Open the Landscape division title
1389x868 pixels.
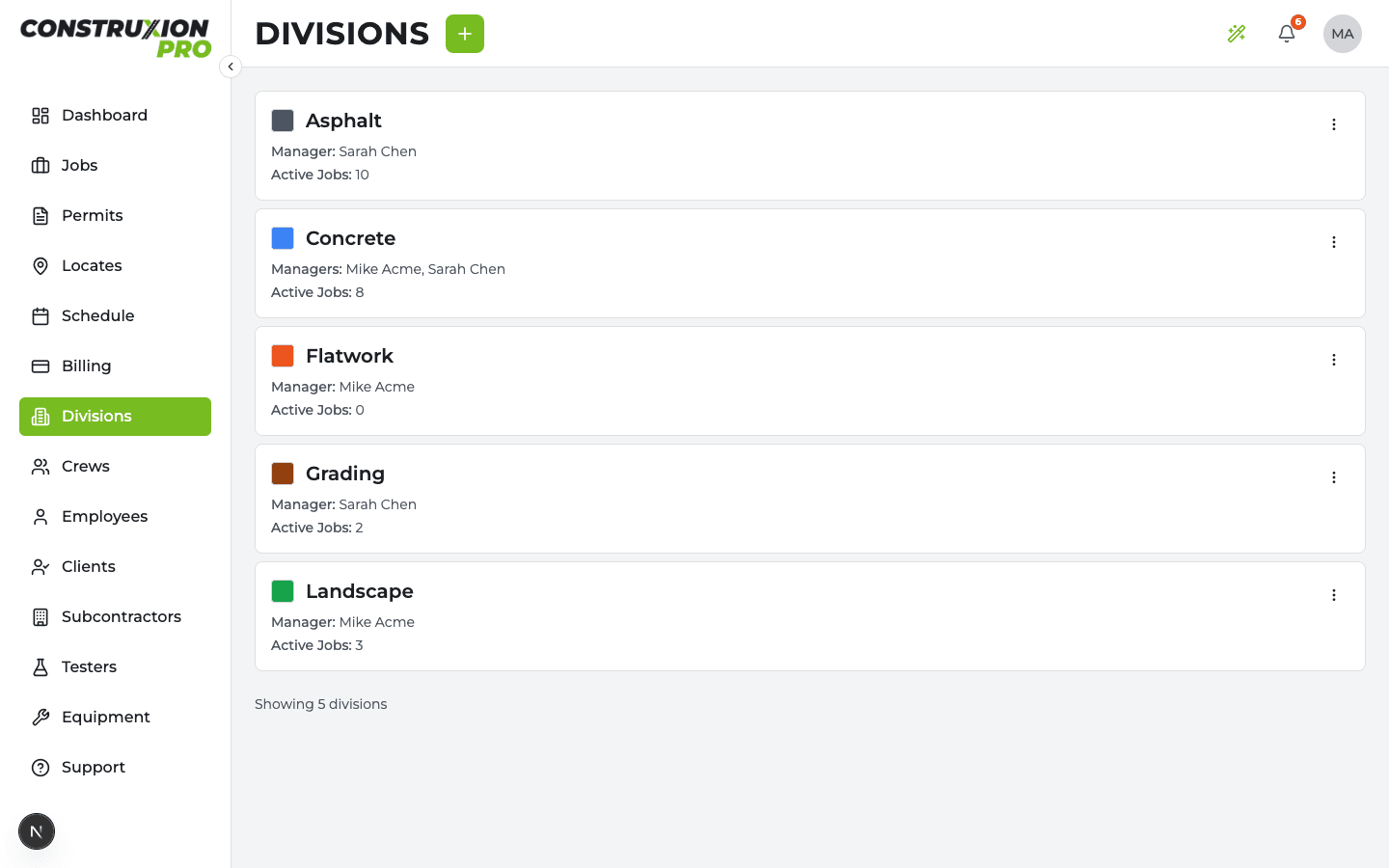(359, 591)
